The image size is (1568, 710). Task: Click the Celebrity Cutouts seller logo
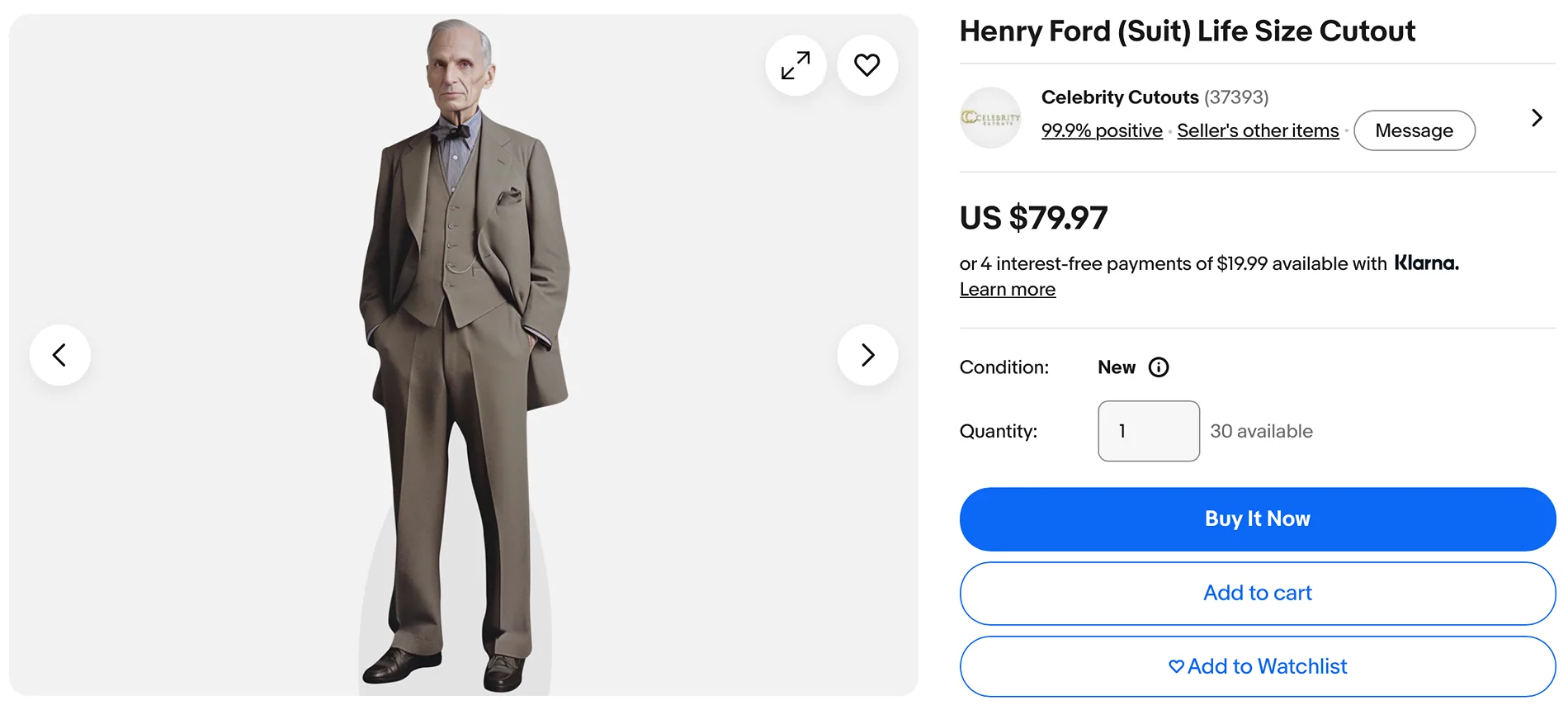coord(990,118)
